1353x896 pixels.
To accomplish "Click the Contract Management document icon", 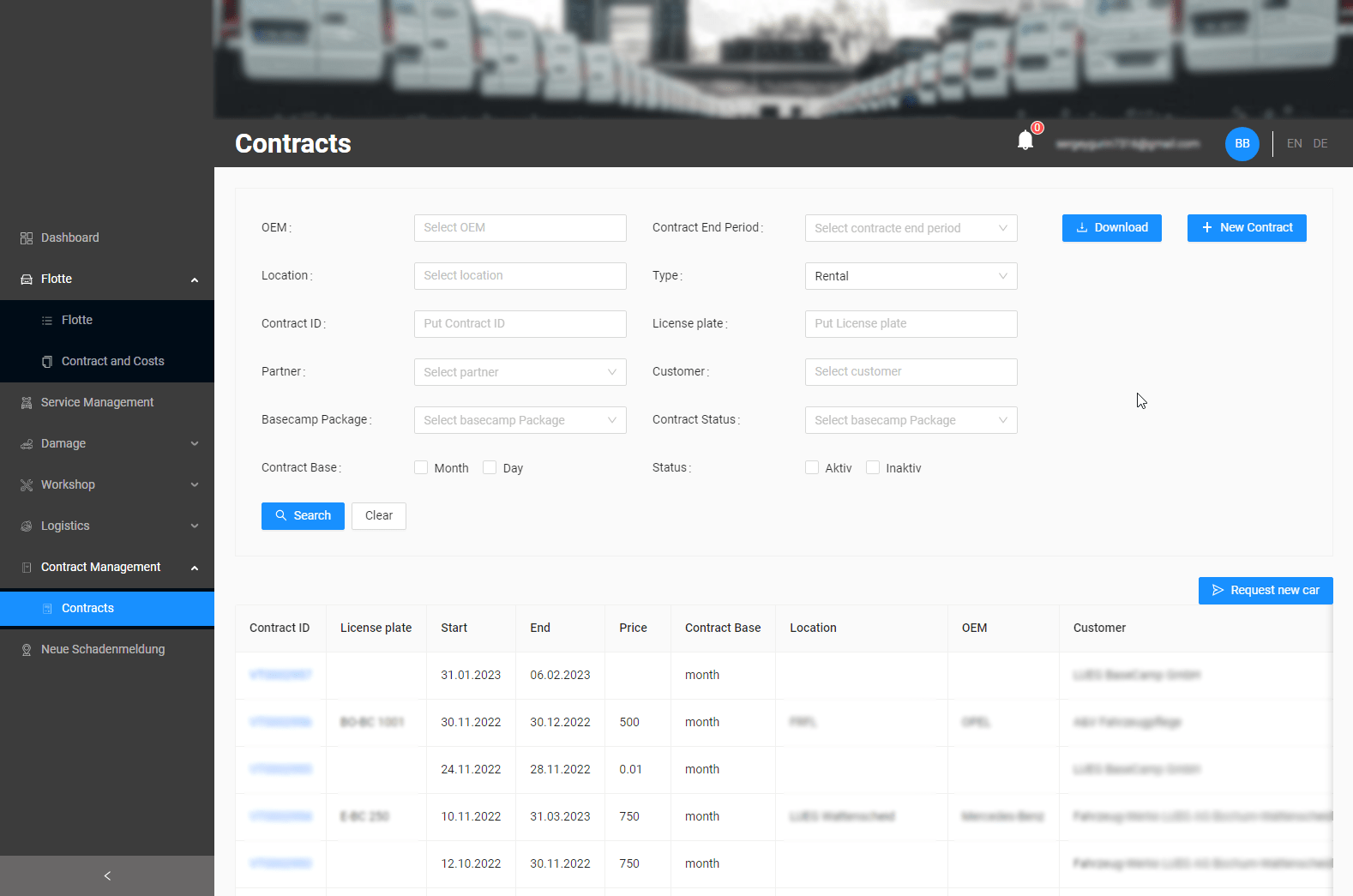I will click(27, 568).
